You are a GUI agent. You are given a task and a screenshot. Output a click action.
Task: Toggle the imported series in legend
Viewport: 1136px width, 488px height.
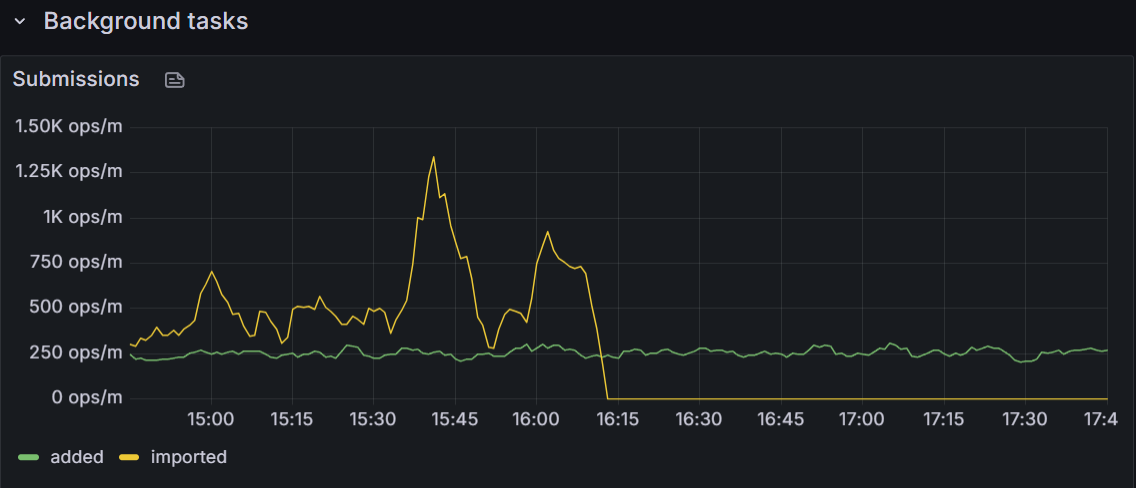[x=188, y=457]
